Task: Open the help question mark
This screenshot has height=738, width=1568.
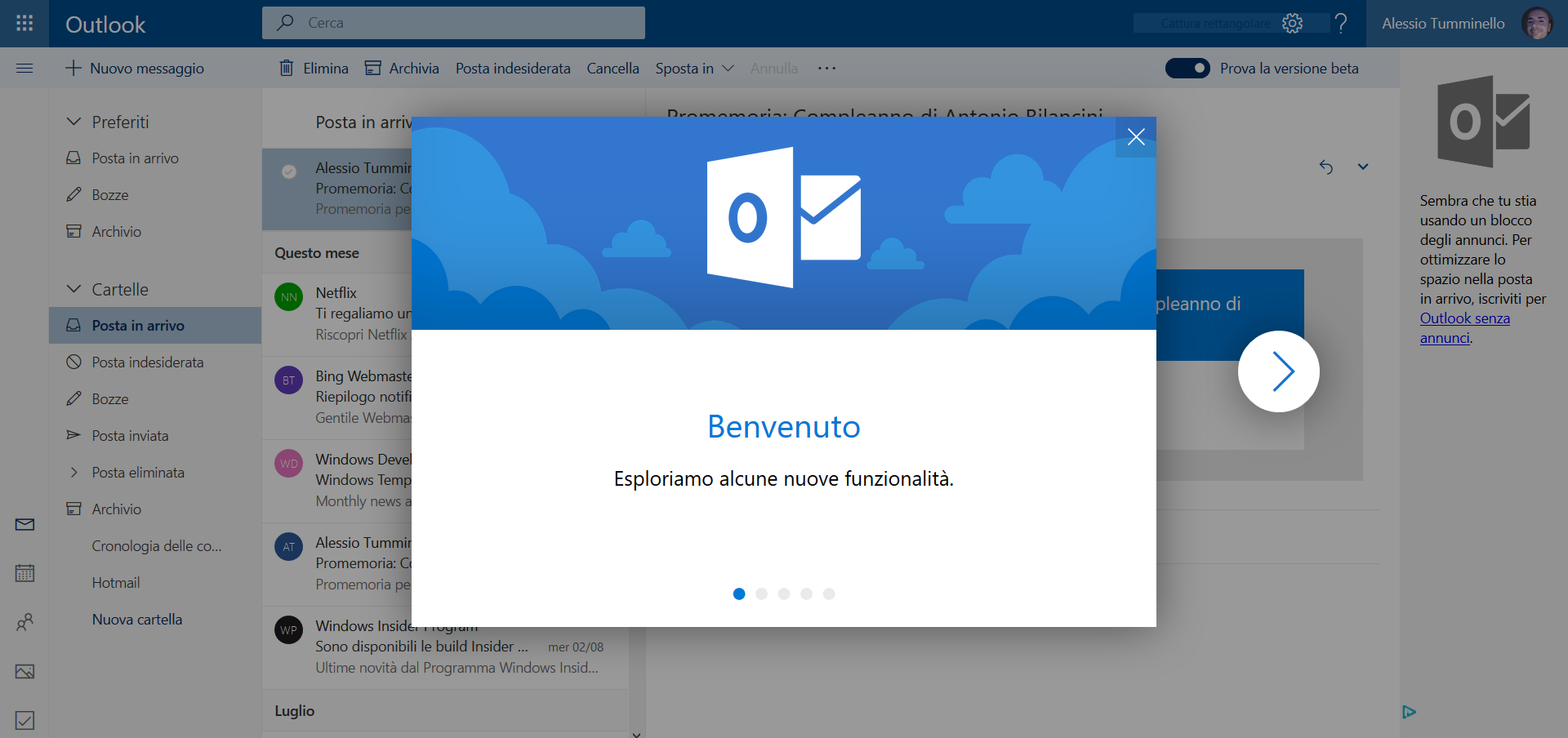Action: point(1341,23)
